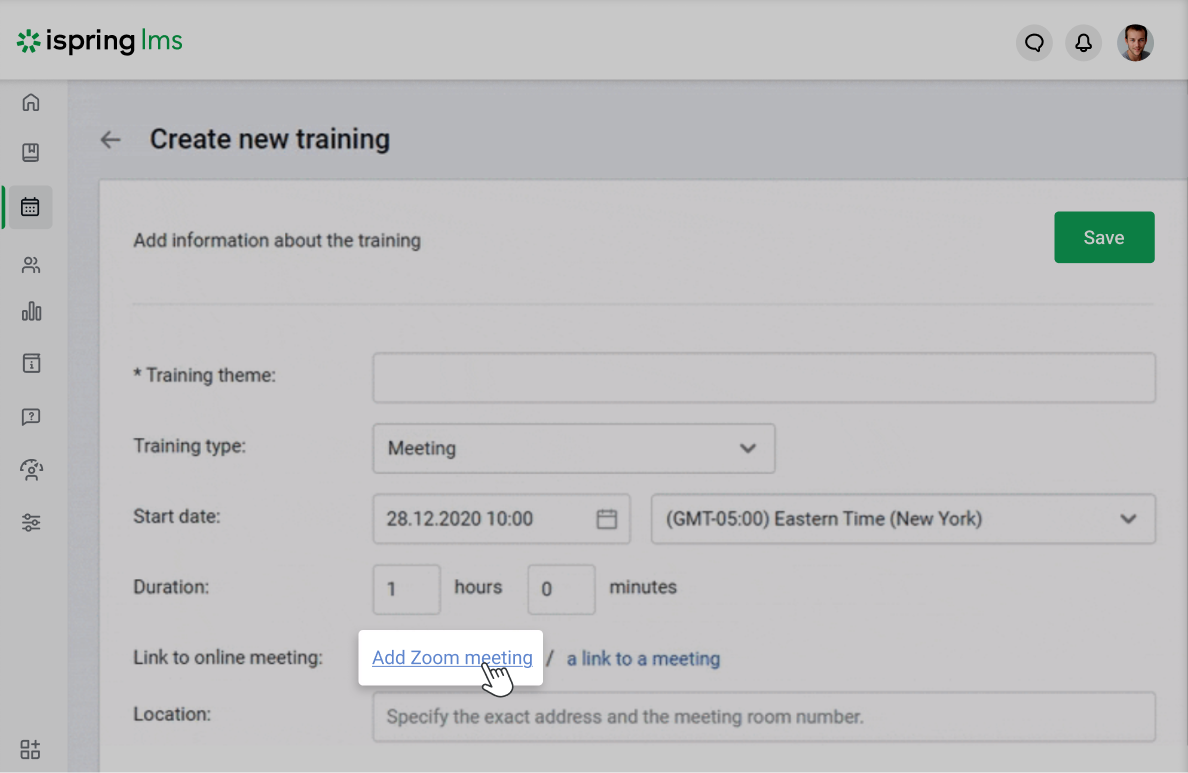Open the Home page from sidebar
1188x773 pixels.
pyautogui.click(x=31, y=102)
